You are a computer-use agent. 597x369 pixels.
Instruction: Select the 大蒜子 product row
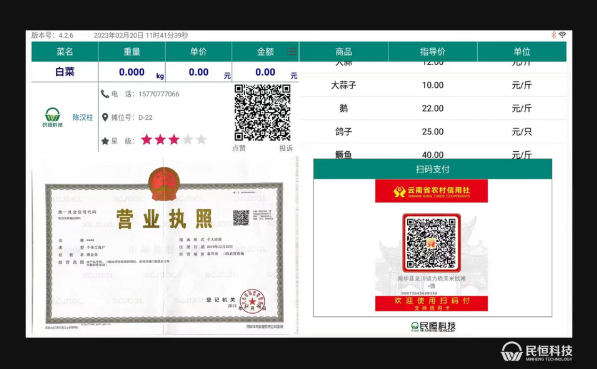tap(433, 85)
